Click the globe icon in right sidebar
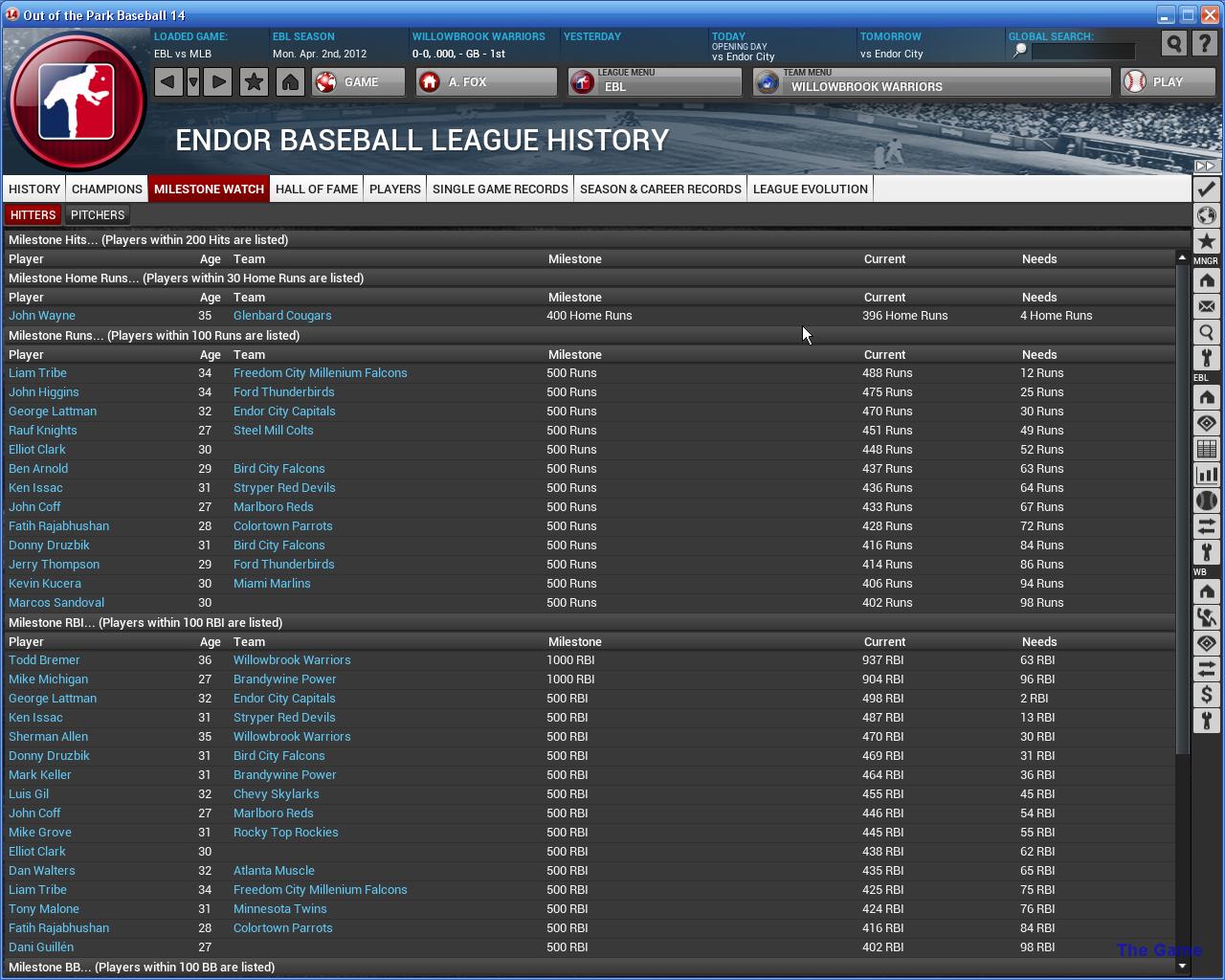Screen dimensions: 1225x980 1206,215
